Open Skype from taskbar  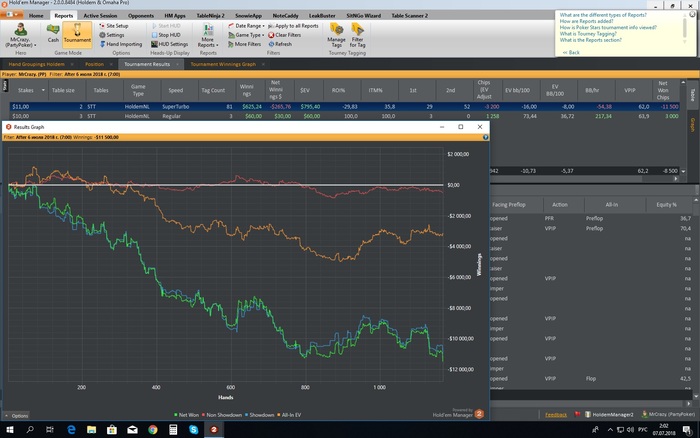pos(193,430)
